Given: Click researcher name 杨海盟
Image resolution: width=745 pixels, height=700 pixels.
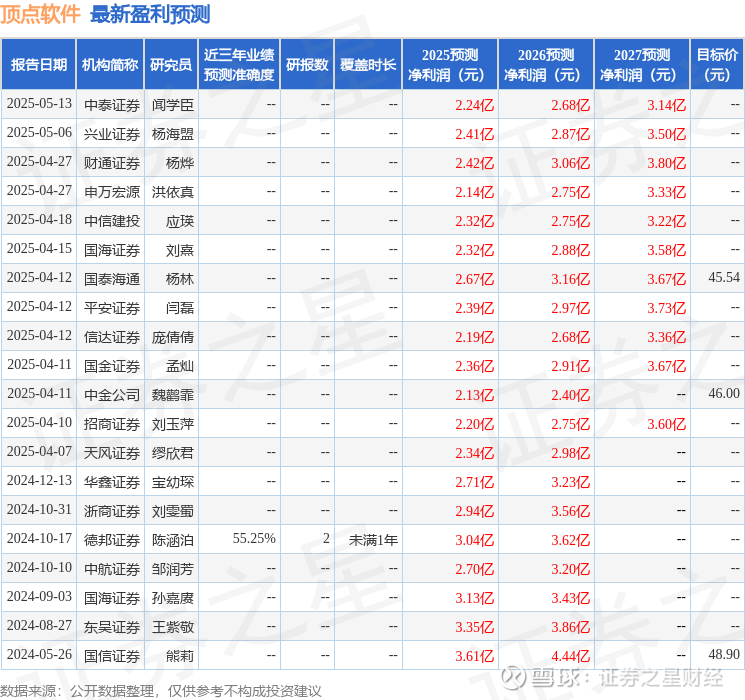Looking at the screenshot, I should [173, 134].
